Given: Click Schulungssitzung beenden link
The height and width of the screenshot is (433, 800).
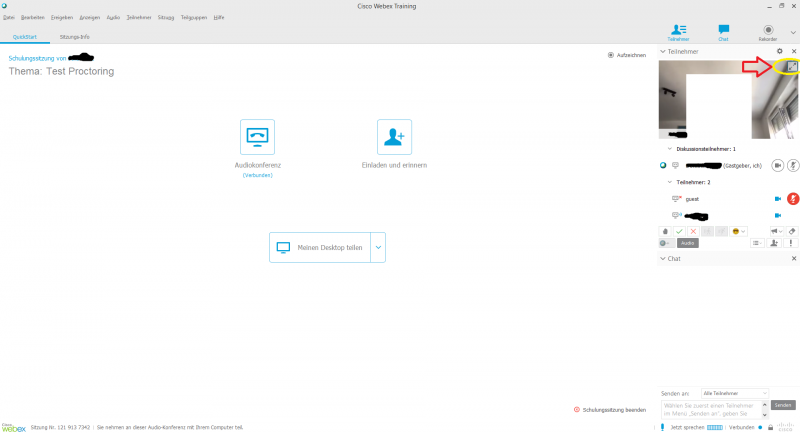Looking at the screenshot, I should click(x=610, y=410).
